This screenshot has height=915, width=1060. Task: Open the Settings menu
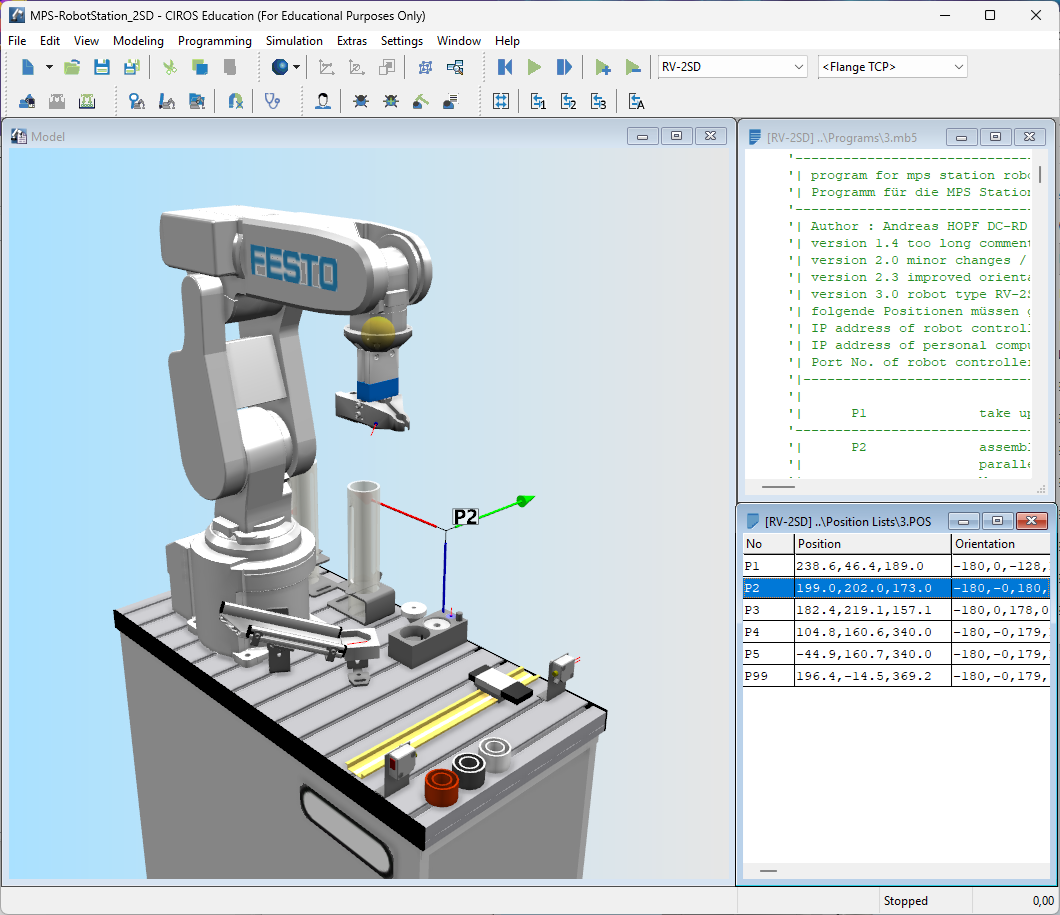pos(402,41)
